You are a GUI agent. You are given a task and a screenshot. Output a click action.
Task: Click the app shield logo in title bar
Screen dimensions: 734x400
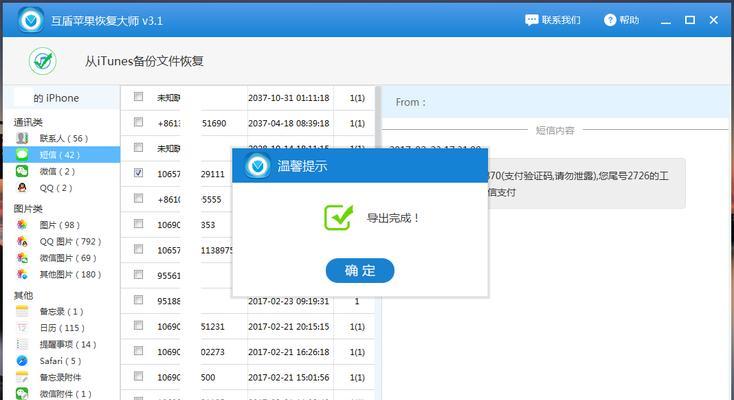tap(31, 20)
